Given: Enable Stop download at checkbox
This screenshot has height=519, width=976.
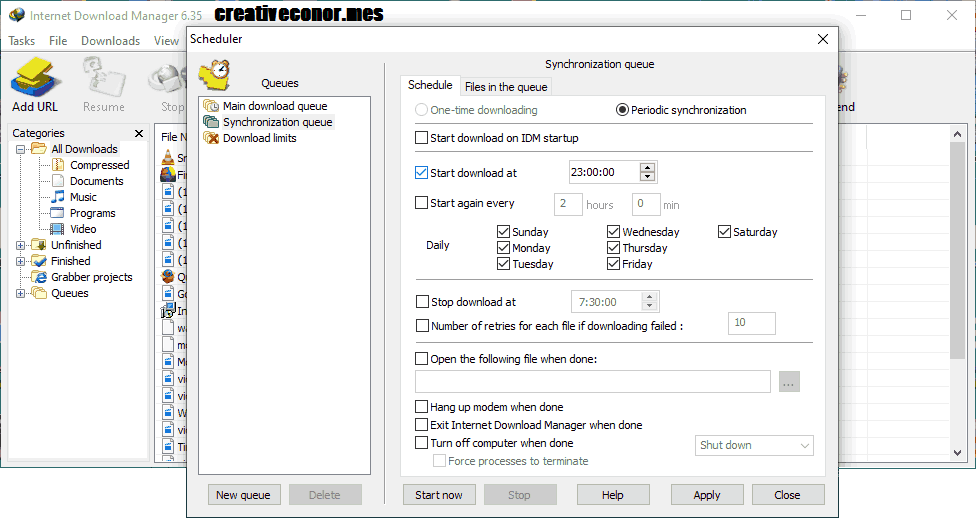Looking at the screenshot, I should [x=422, y=302].
